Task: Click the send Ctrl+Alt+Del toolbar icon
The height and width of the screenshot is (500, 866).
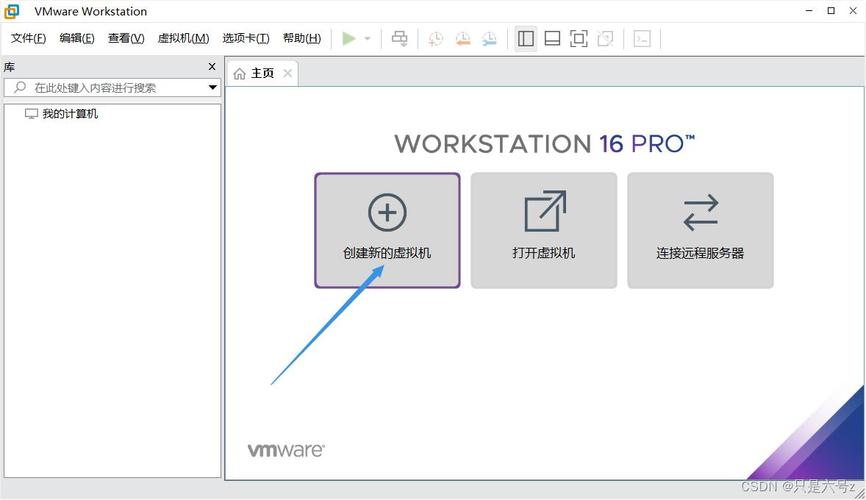Action: [x=399, y=39]
